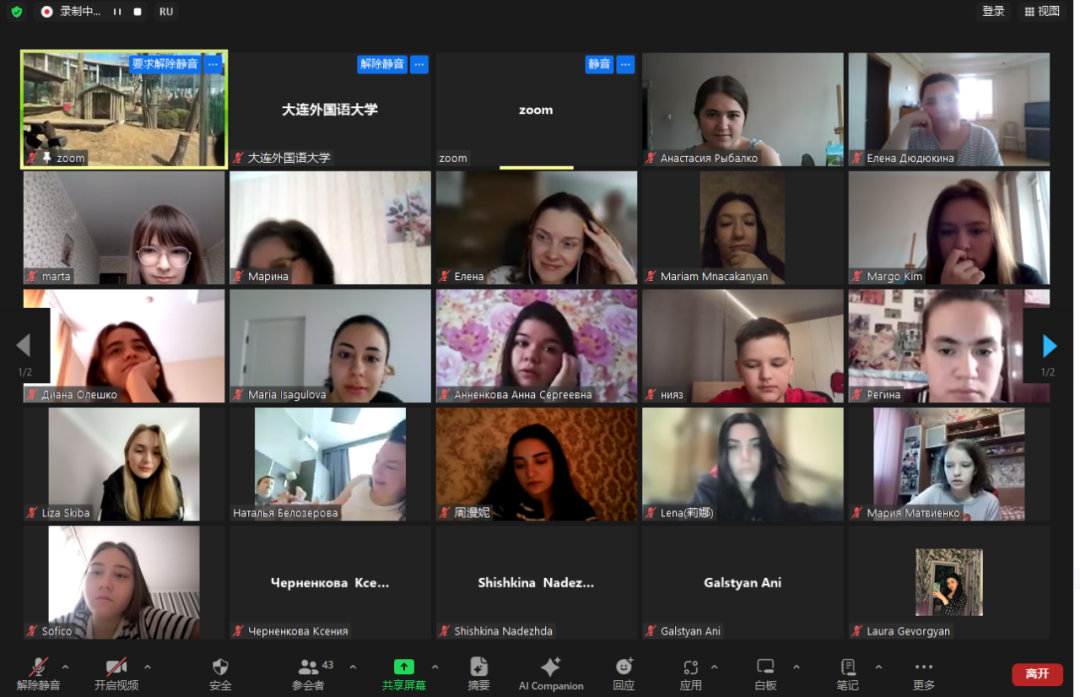Click Unmute (解除静音) on 大连外国语大学 tile
The width and height of the screenshot is (1080, 697).
[x=382, y=64]
